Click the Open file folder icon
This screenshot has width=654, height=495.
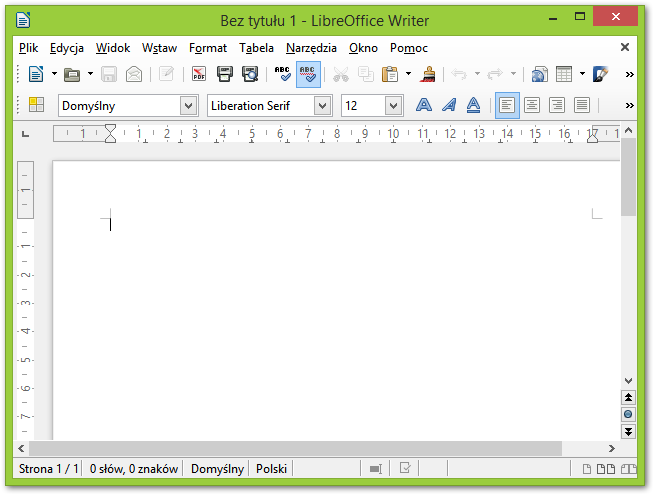tap(72, 75)
